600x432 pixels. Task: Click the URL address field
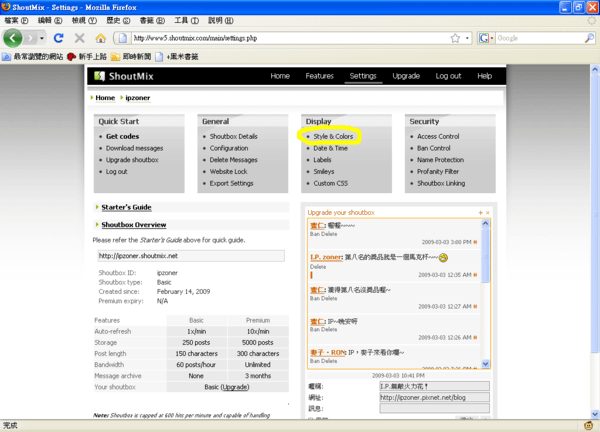tap(290, 38)
